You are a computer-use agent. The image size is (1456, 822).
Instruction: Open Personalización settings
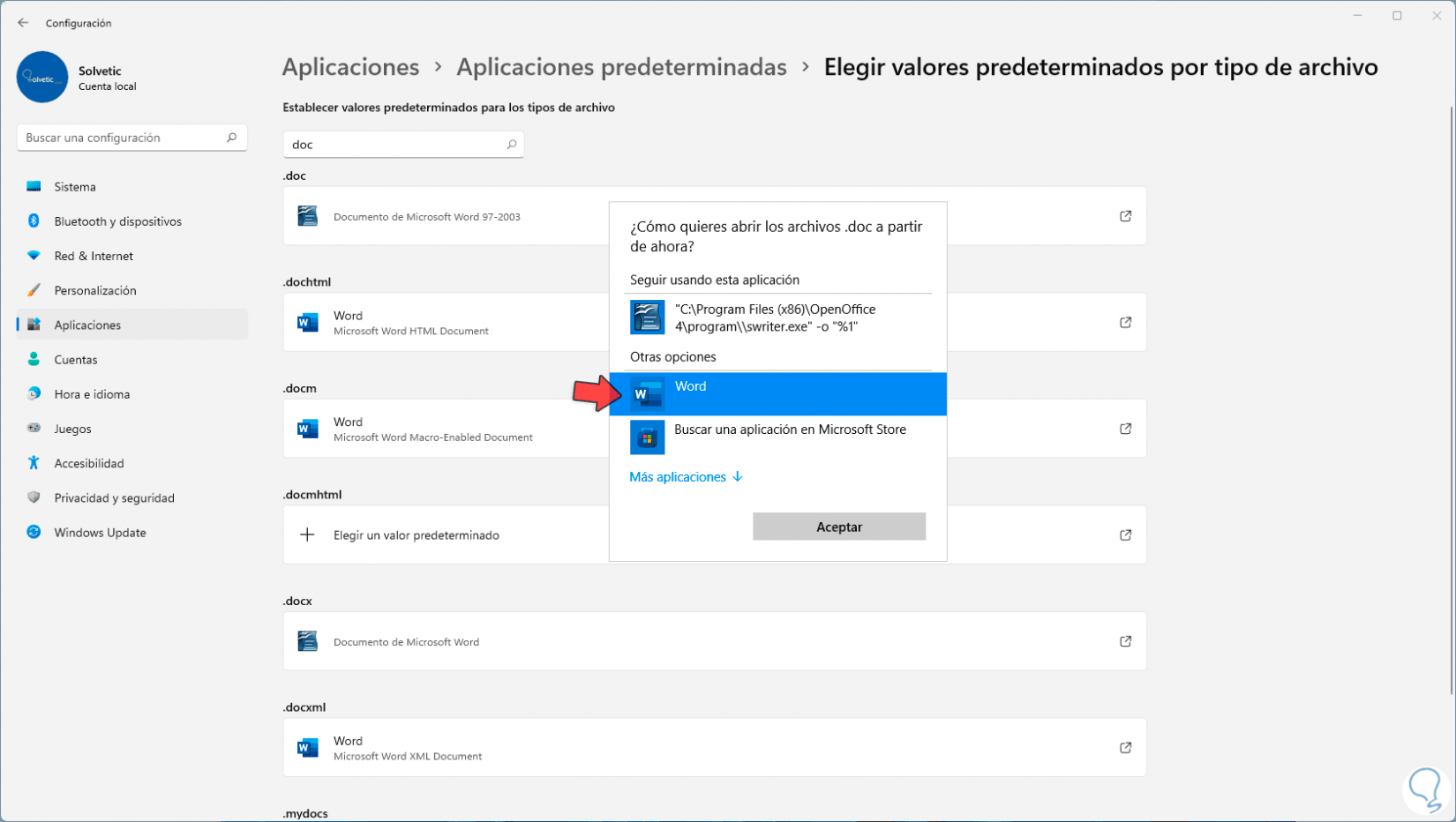pyautogui.click(x=132, y=290)
